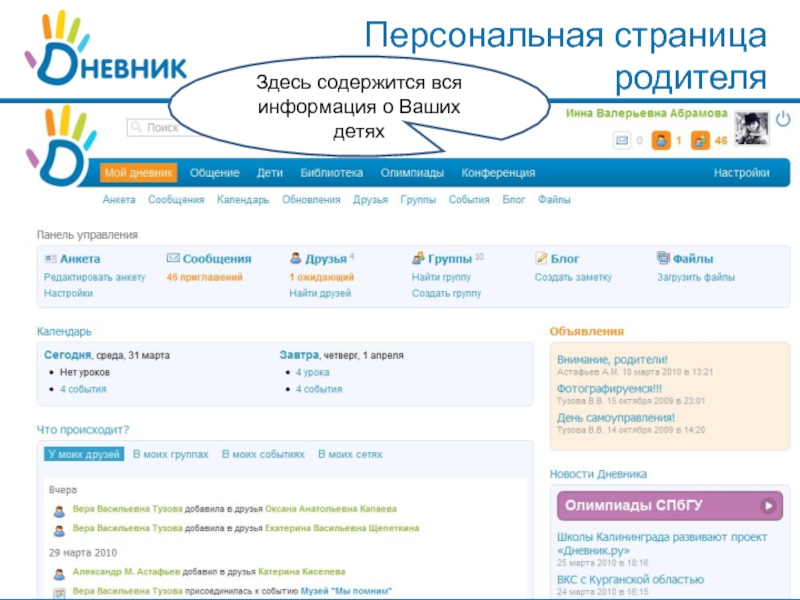Click the Редактировать анкету link
The height and width of the screenshot is (600, 800).
[94, 277]
